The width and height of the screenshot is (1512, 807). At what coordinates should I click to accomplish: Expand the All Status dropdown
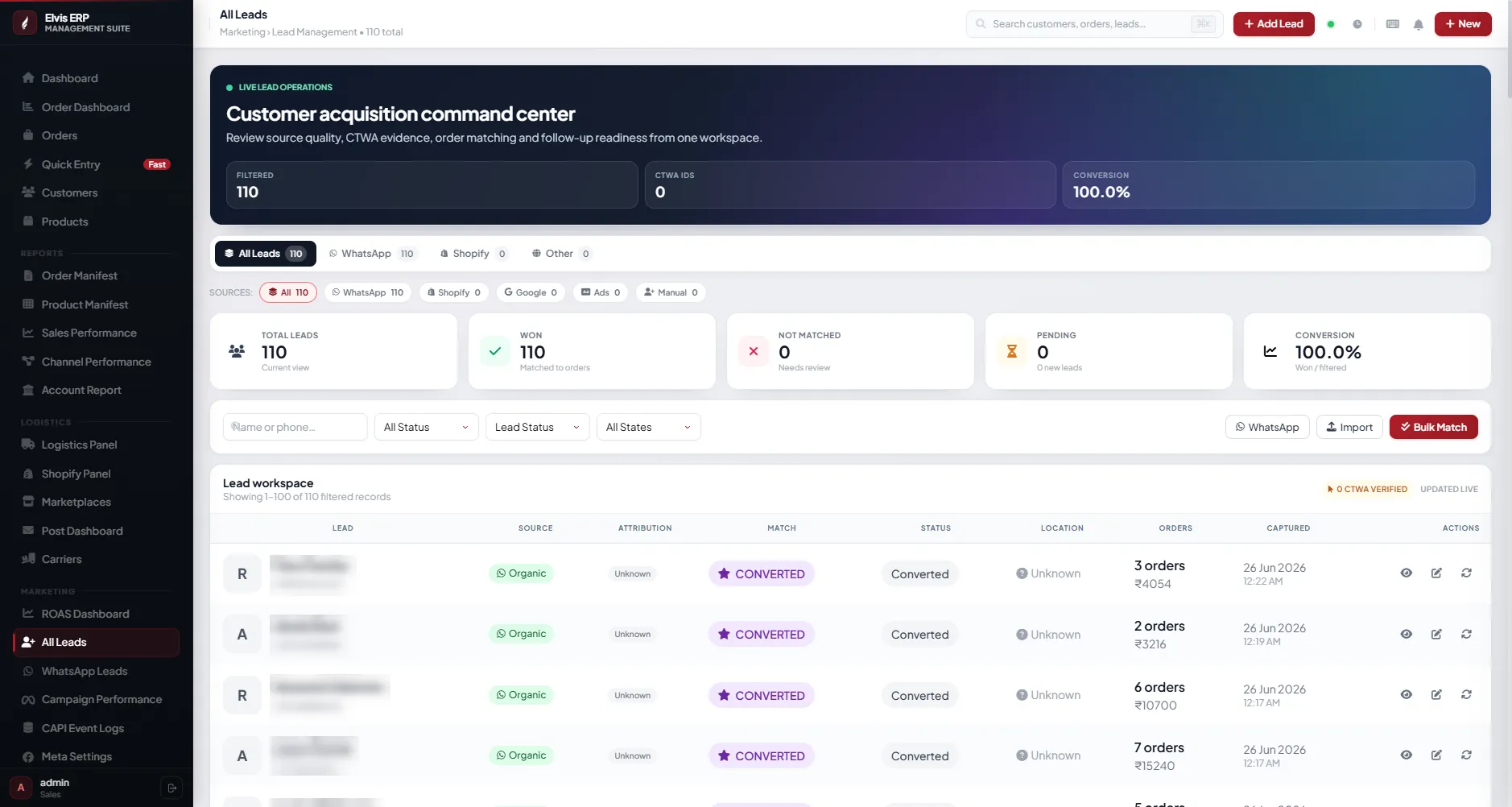pyautogui.click(x=427, y=427)
